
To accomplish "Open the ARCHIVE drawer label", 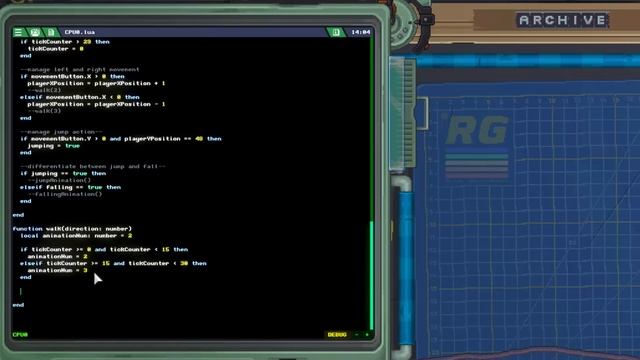I will 562,20.
